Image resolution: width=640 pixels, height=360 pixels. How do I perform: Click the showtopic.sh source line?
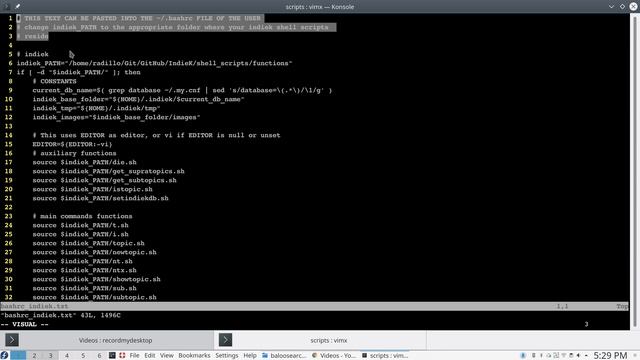pyautogui.click(x=96, y=279)
